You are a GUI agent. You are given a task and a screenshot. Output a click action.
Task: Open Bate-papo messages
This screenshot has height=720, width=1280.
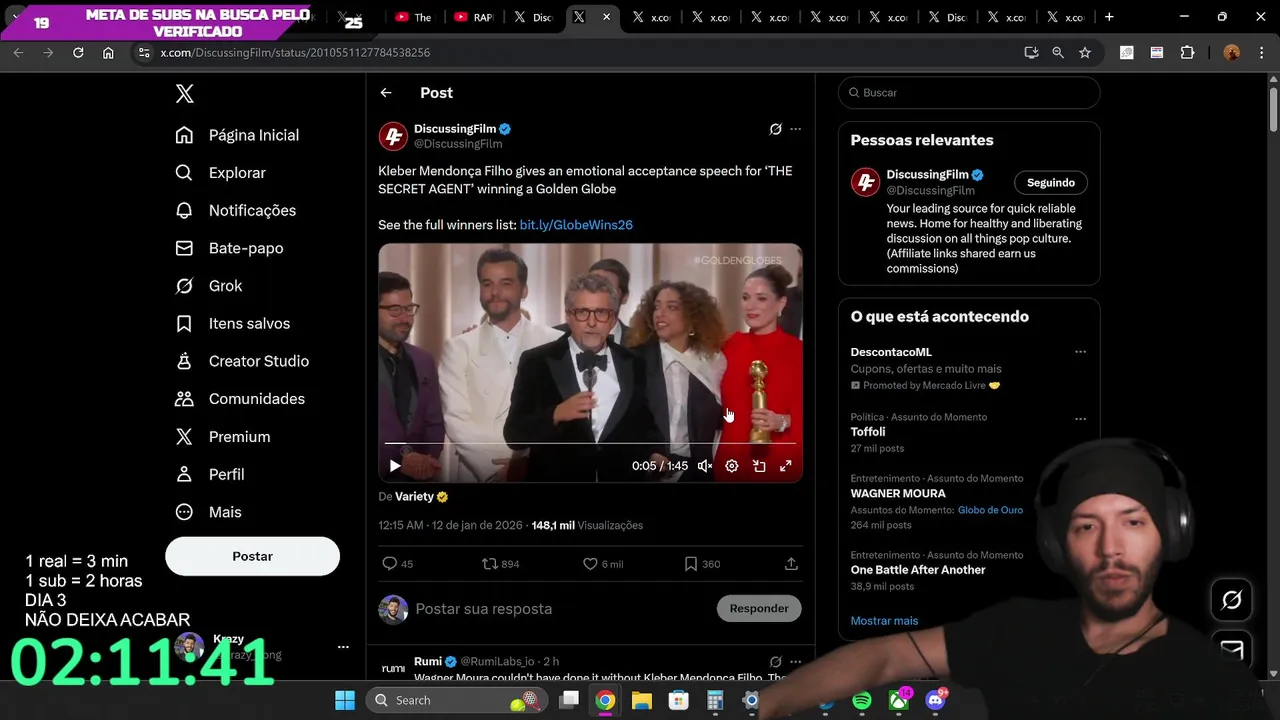tap(229, 248)
